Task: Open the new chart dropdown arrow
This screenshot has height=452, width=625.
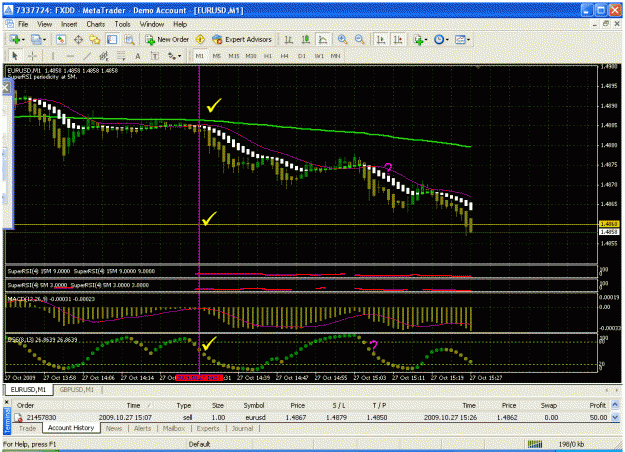Action: (x=23, y=39)
